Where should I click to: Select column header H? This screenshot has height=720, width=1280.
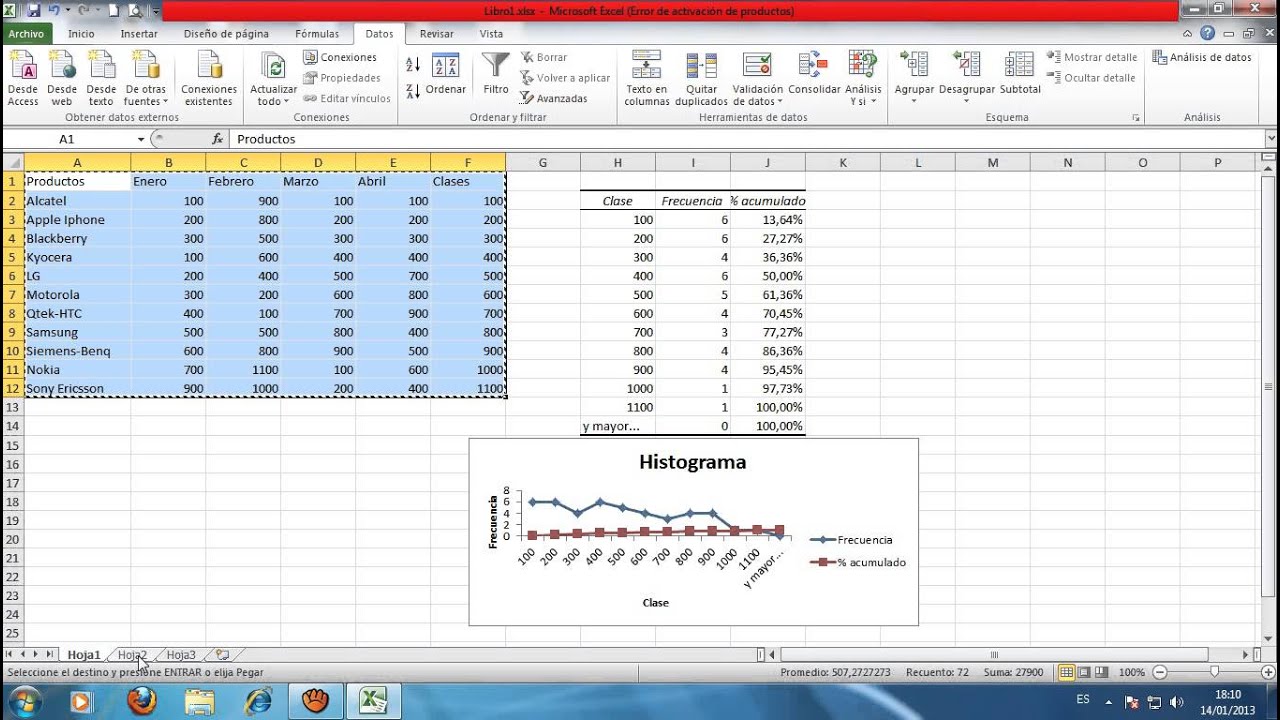(618, 162)
